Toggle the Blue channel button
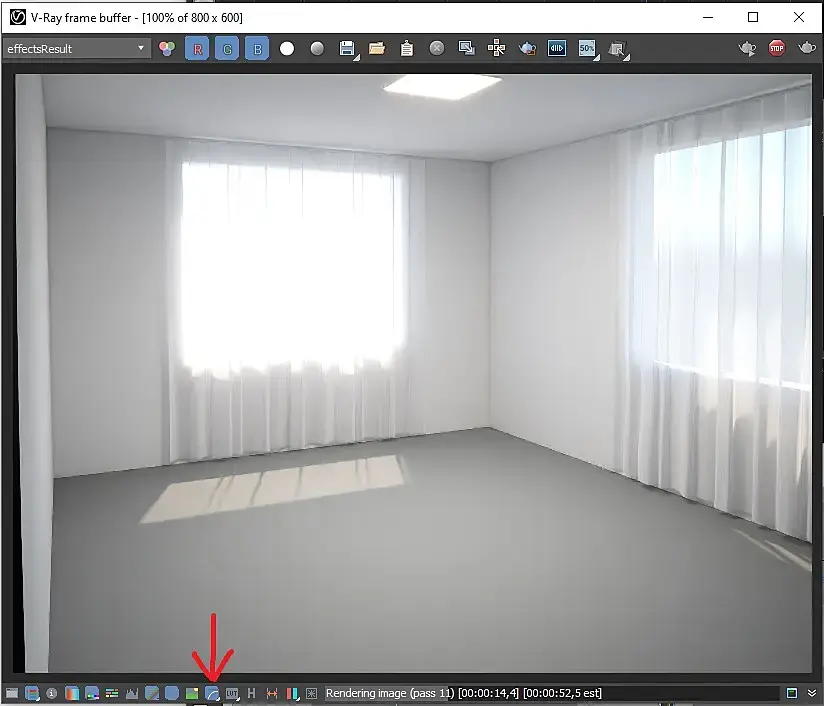 tap(257, 49)
